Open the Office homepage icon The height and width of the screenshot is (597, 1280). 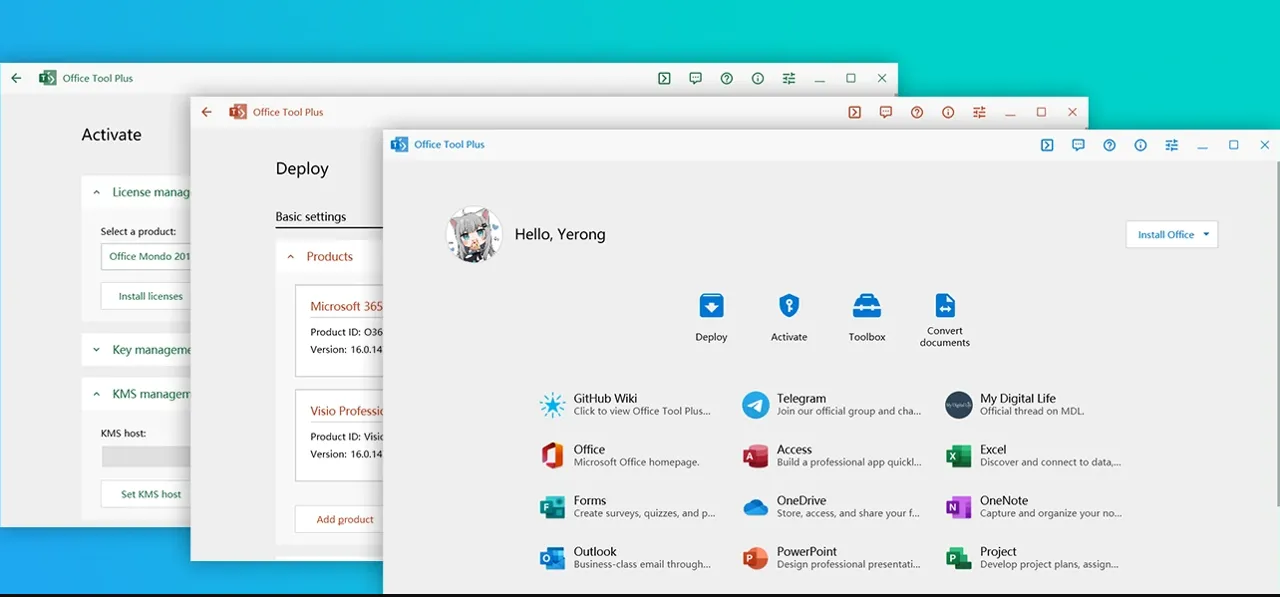click(552, 456)
